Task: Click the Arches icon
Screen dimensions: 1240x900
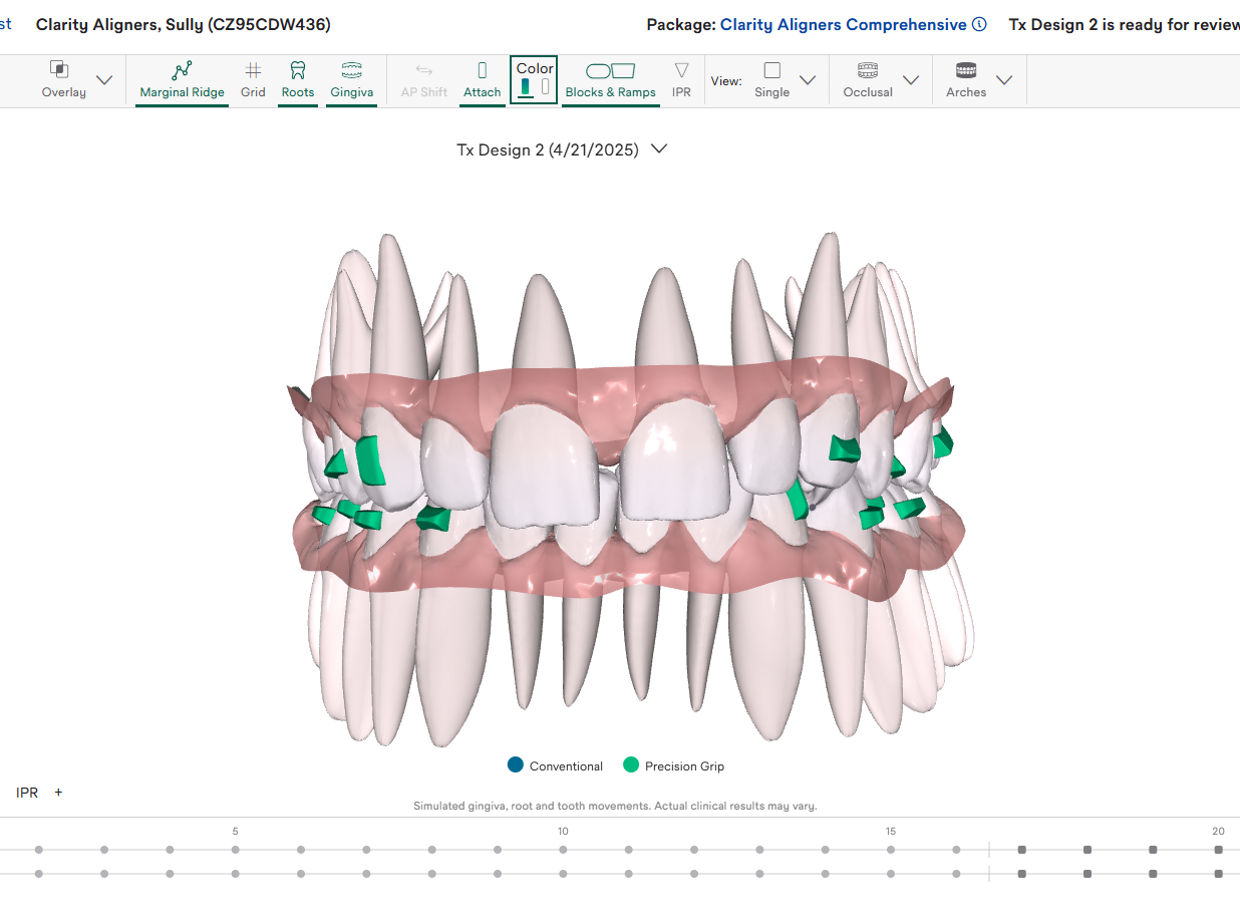Action: [x=966, y=70]
